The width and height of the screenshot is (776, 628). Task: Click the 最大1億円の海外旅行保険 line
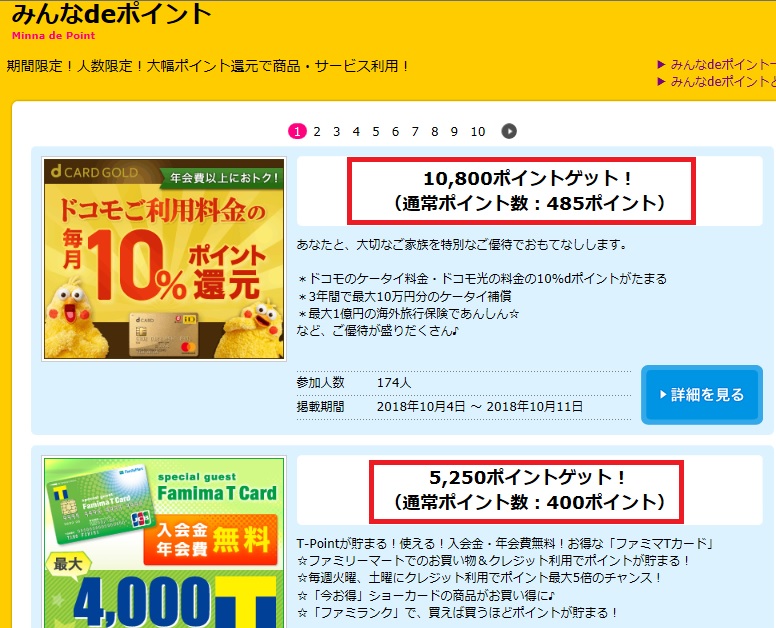pos(408,313)
